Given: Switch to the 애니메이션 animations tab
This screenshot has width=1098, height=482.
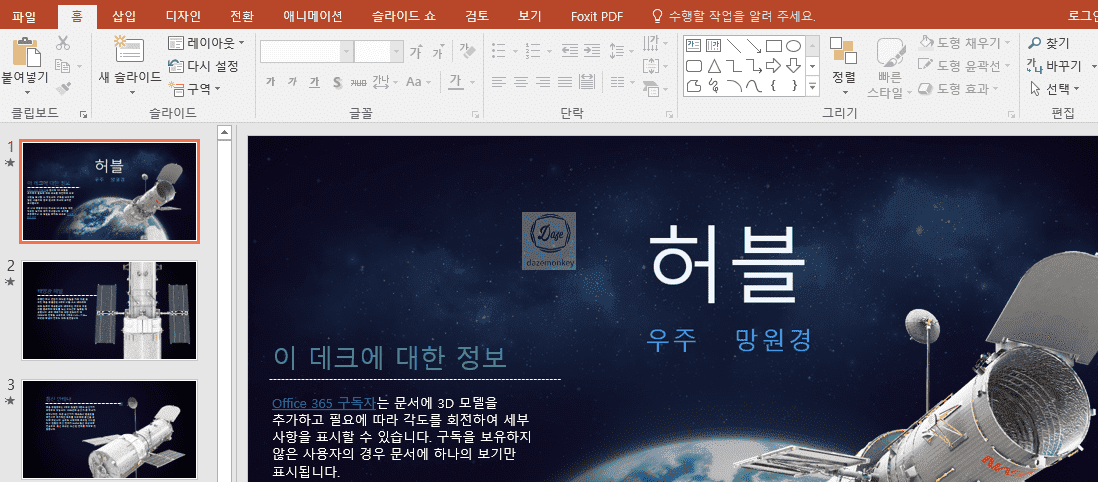Looking at the screenshot, I should point(313,16).
